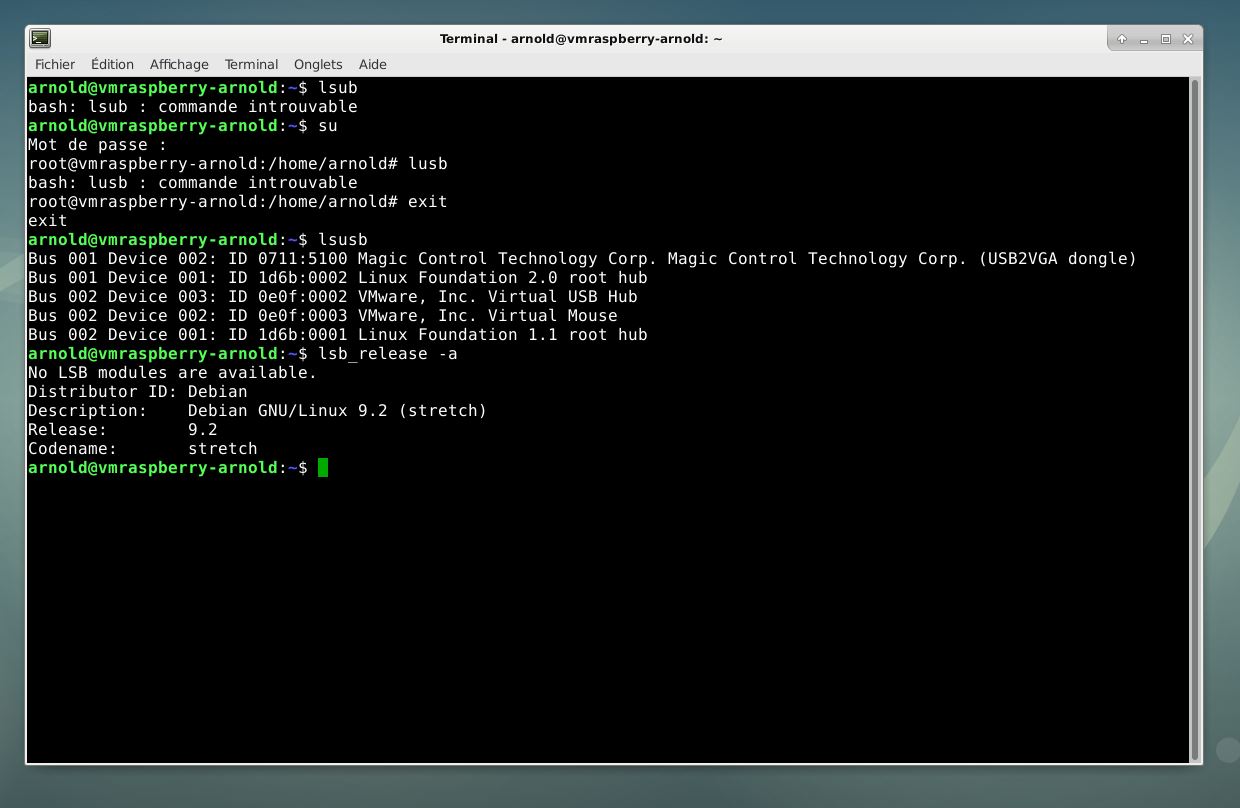This screenshot has width=1240, height=808.
Task: Click 'Debian GNU/Linux 9.2 (stretch)' description
Action: (x=338, y=411)
